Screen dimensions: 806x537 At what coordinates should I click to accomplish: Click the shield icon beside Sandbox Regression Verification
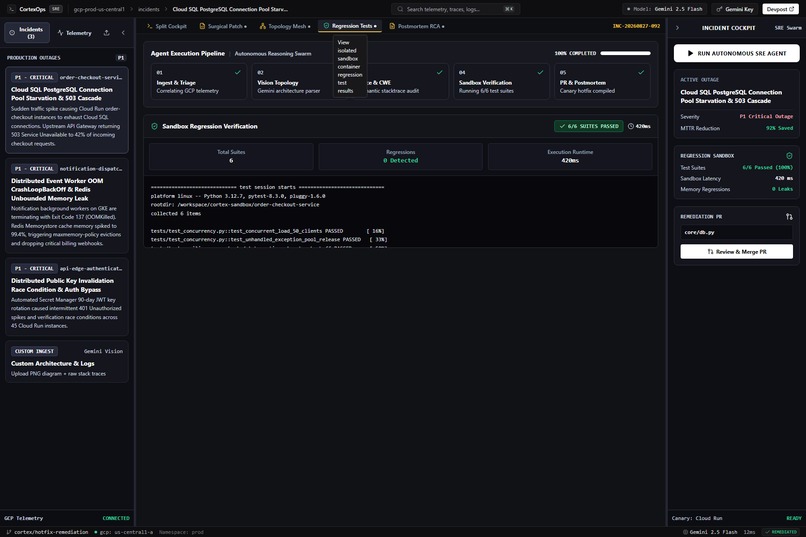tap(154, 126)
